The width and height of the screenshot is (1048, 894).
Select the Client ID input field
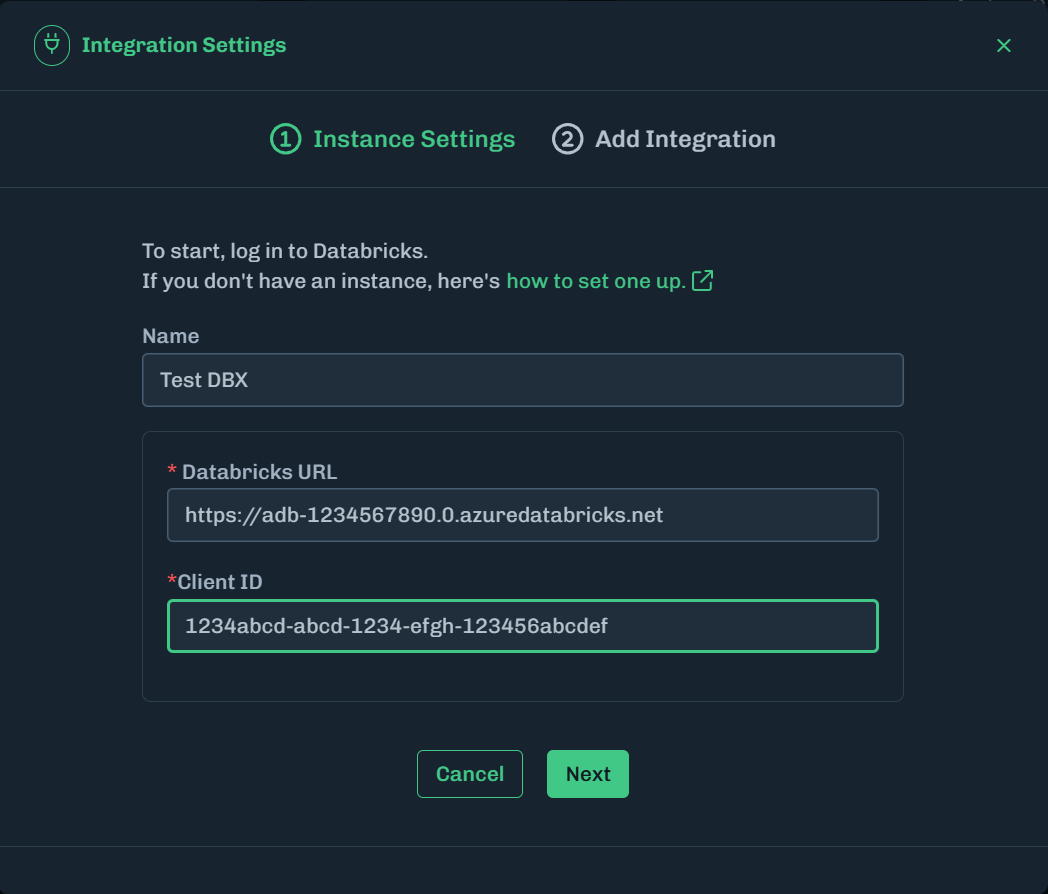coord(522,626)
